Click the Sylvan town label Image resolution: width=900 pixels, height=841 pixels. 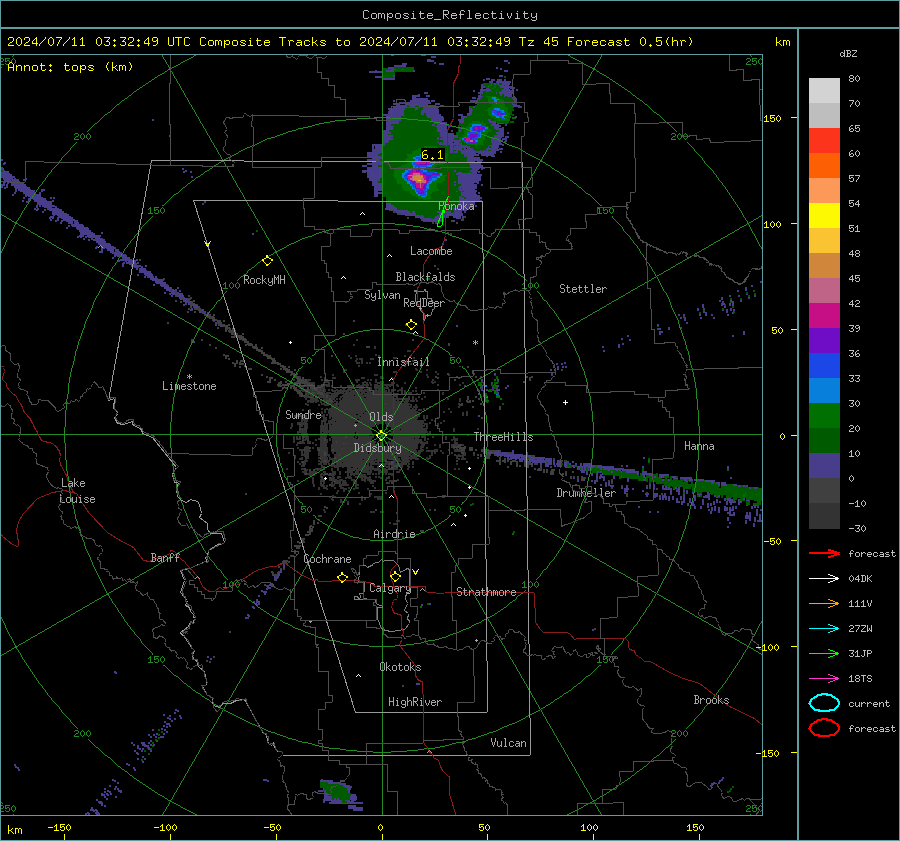[382, 295]
